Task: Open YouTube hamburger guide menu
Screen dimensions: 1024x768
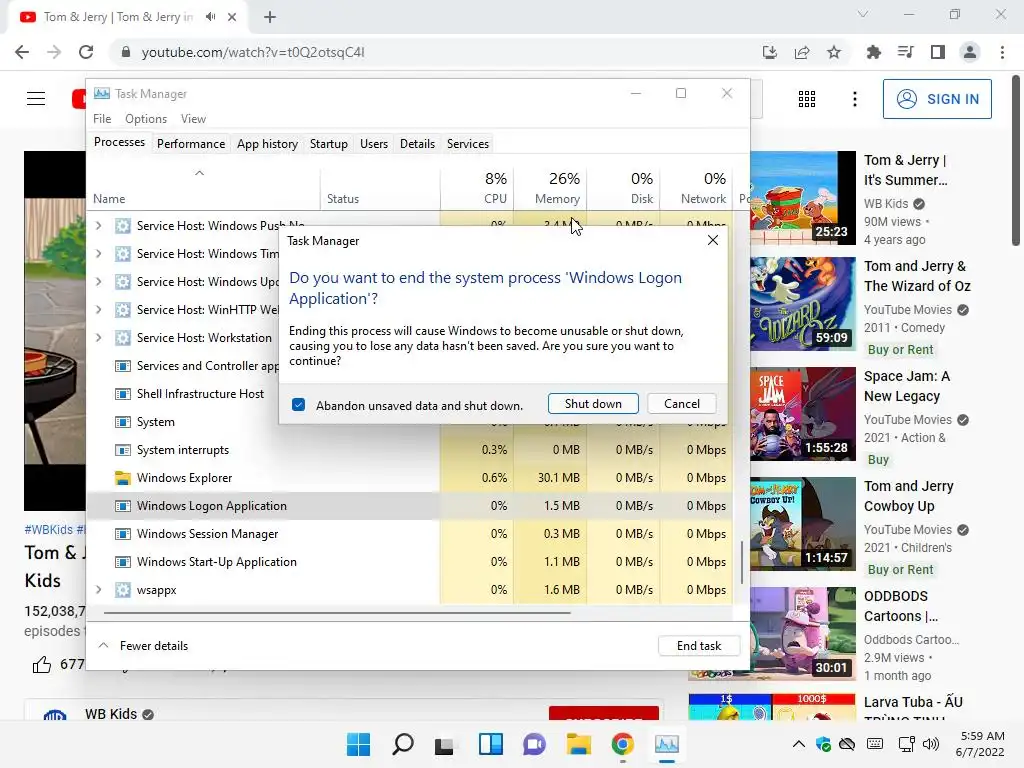Action: click(36, 99)
